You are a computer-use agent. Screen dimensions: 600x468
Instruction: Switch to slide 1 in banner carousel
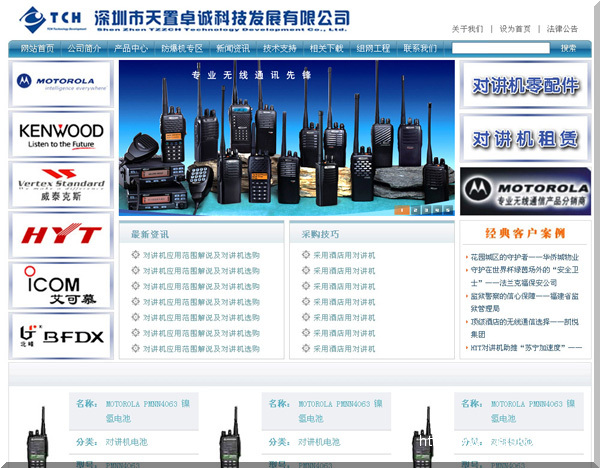click(402, 210)
